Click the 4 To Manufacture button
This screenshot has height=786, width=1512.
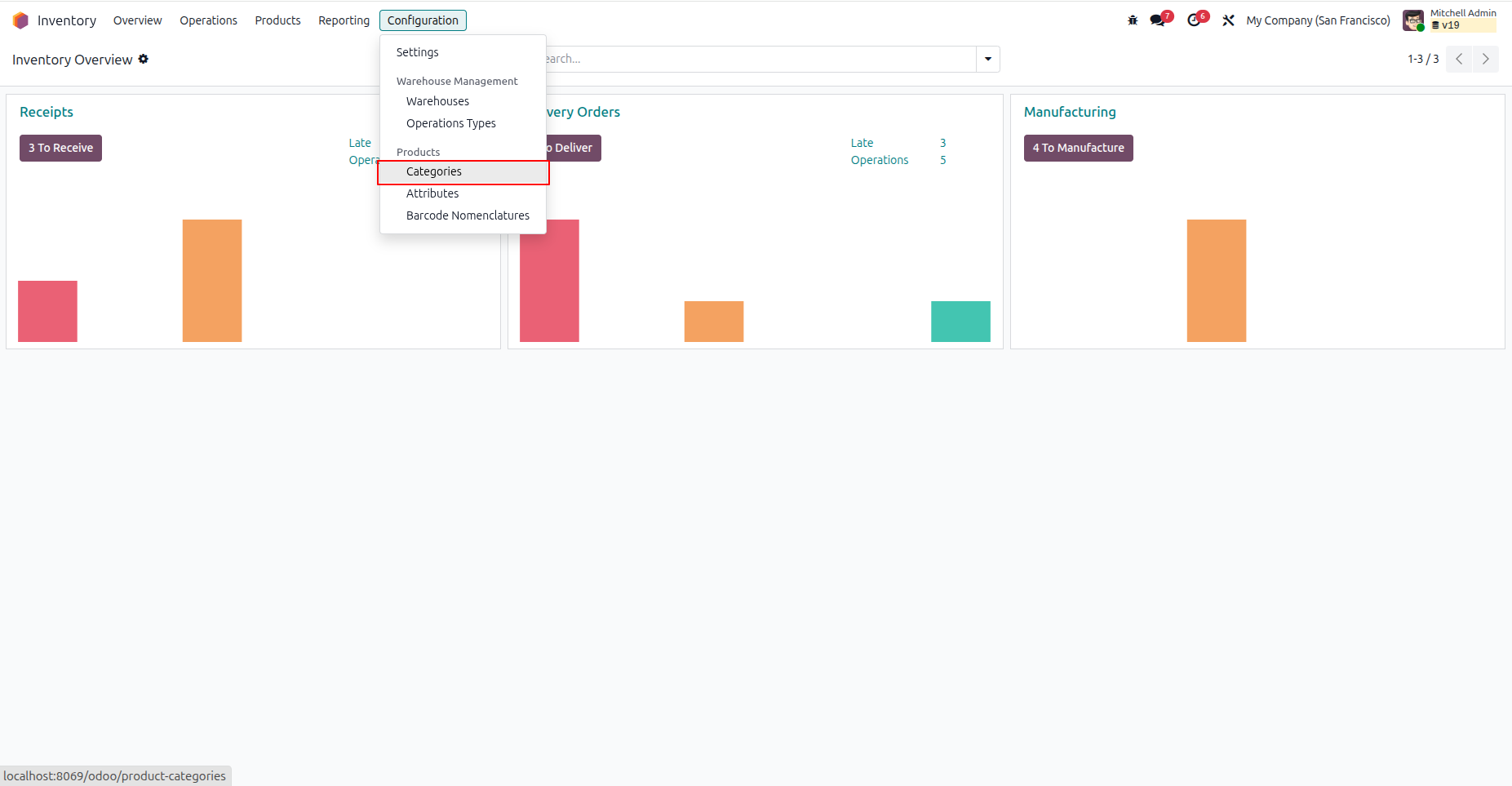(x=1079, y=148)
